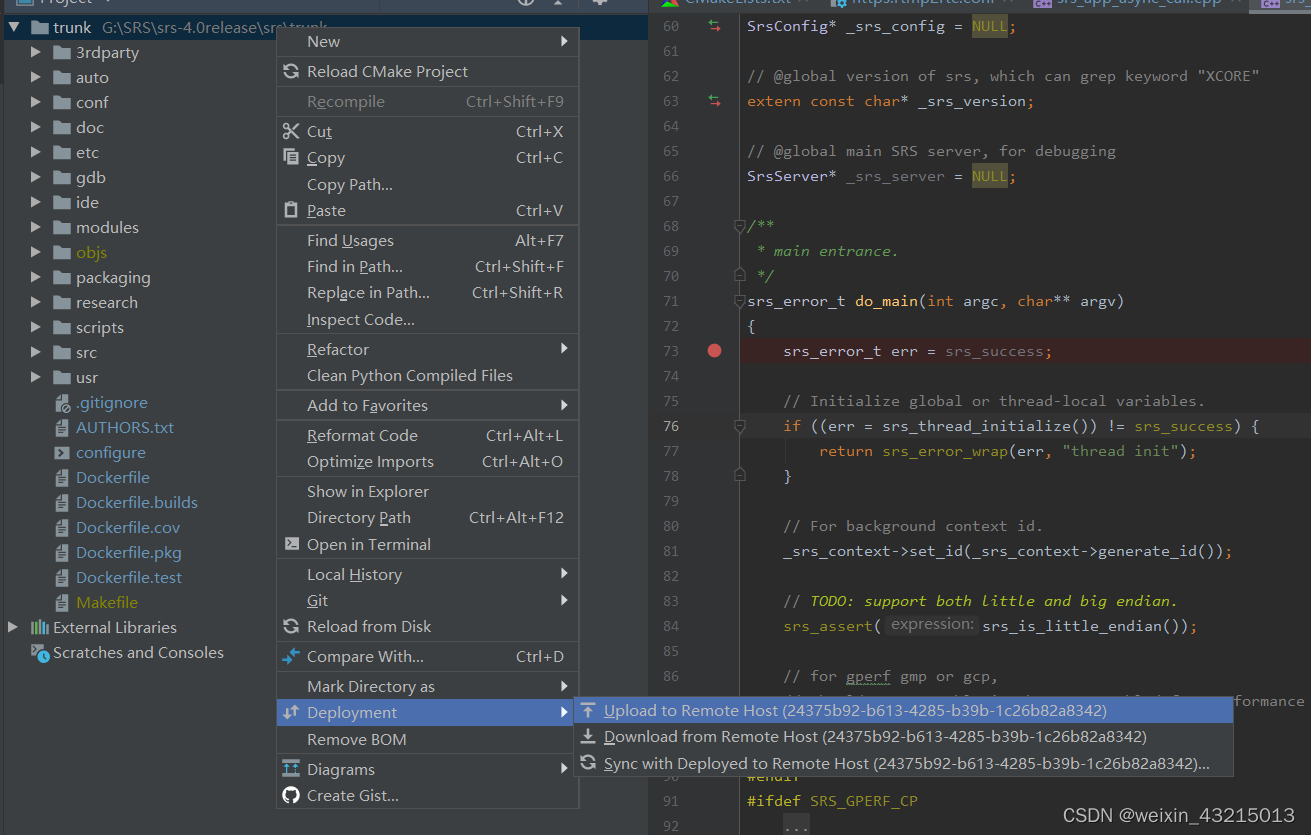This screenshot has width=1311, height=835.
Task: Click line number 84 in gutter
Action: tap(670, 626)
